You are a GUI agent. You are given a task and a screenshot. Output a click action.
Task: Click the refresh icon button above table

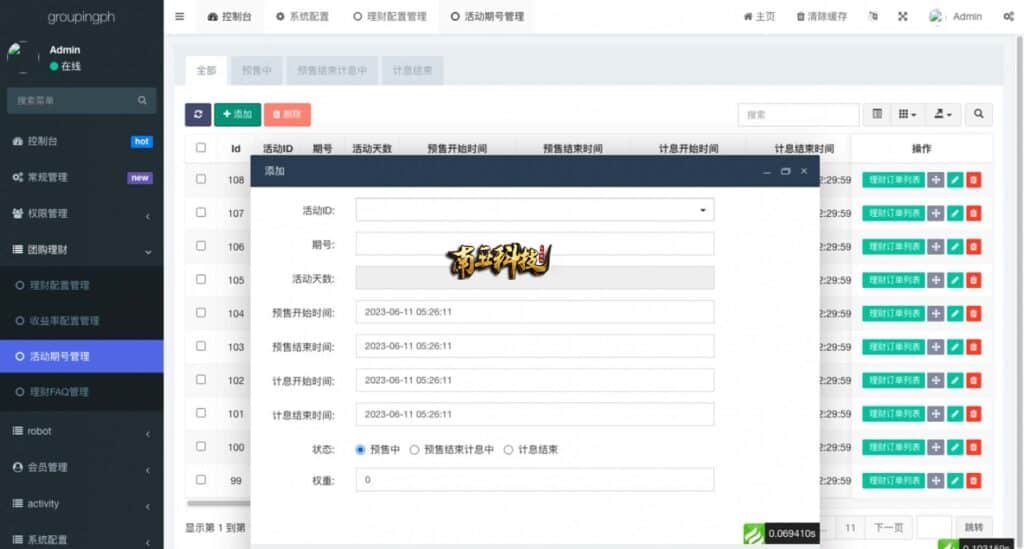point(198,115)
